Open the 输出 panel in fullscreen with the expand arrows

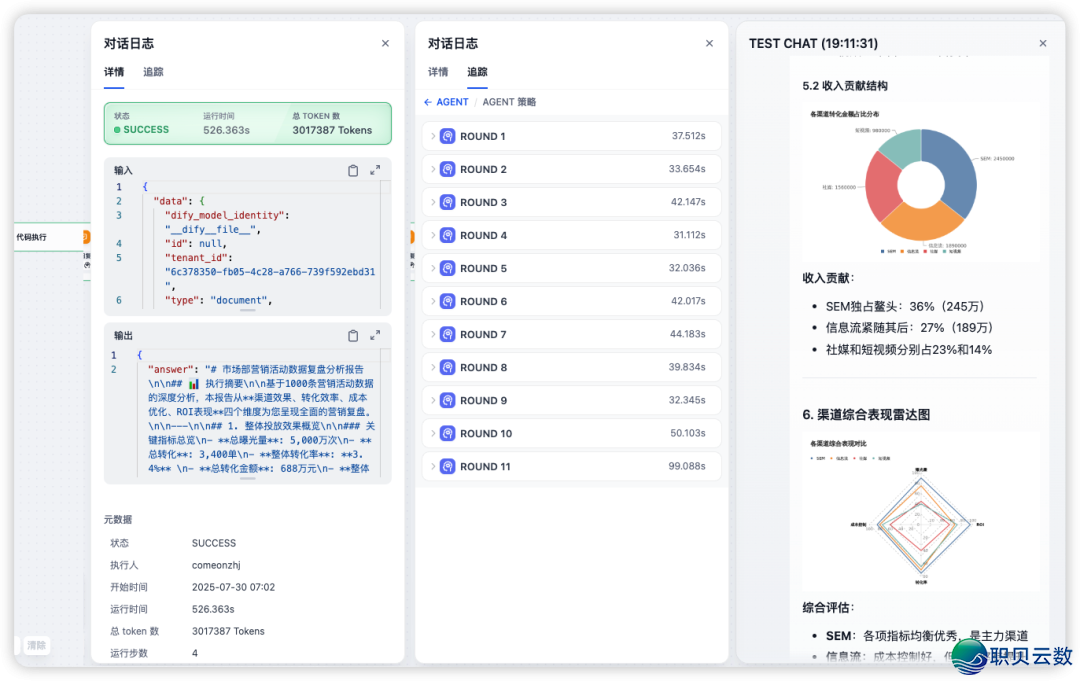click(x=376, y=335)
